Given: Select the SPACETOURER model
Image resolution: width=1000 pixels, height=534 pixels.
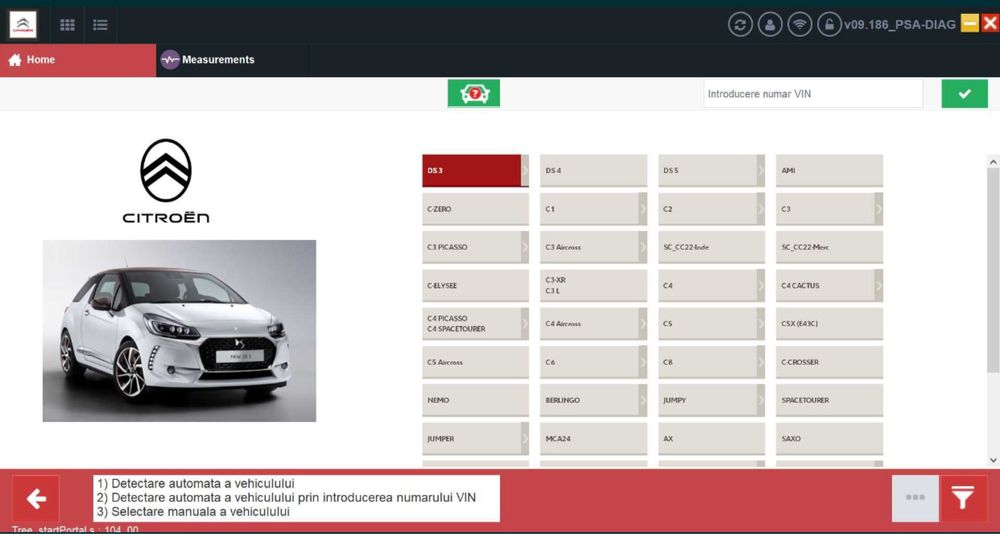Looking at the screenshot, I should coord(829,400).
